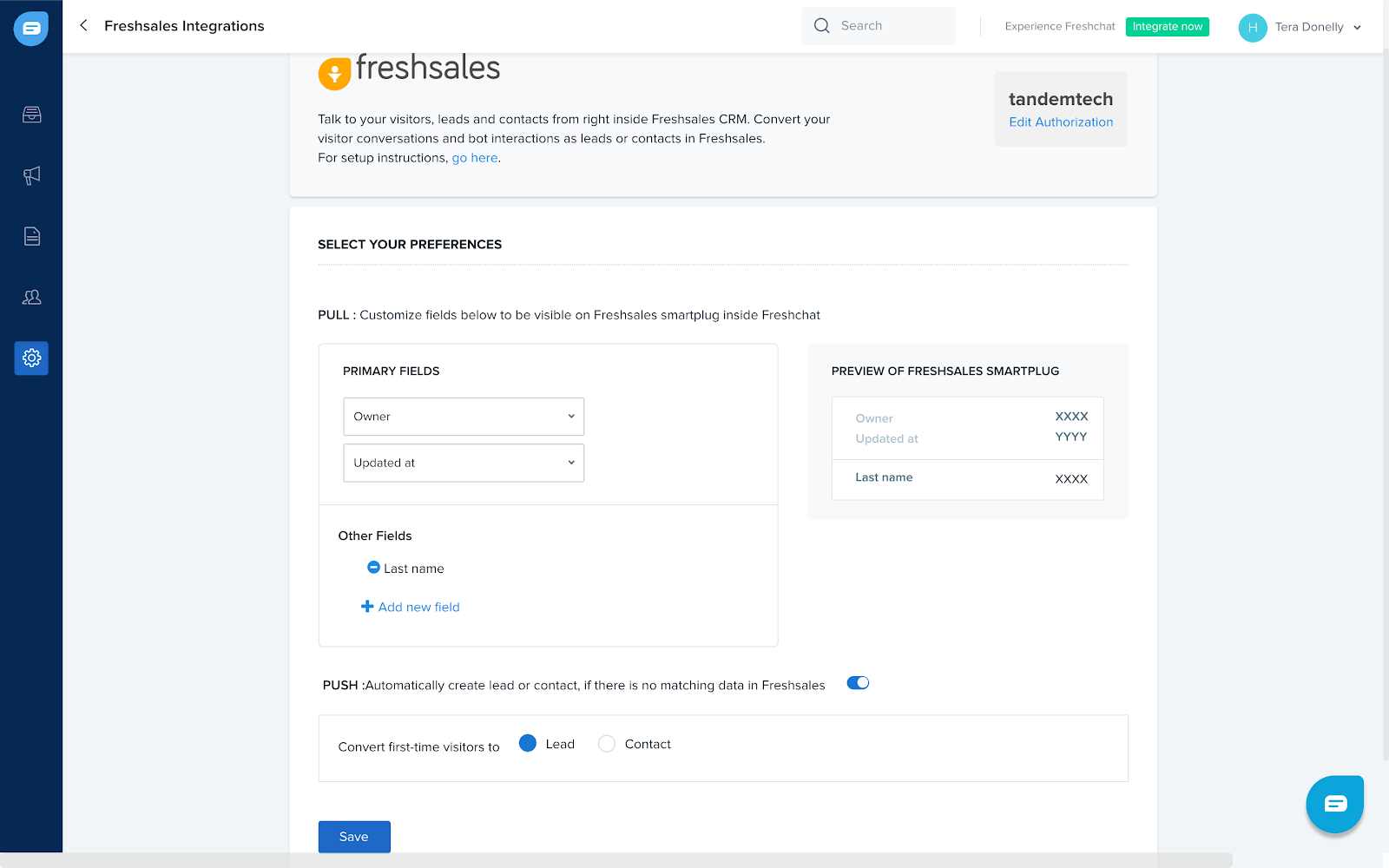This screenshot has width=1389, height=868.
Task: Select the Contact radio option
Action: click(607, 744)
